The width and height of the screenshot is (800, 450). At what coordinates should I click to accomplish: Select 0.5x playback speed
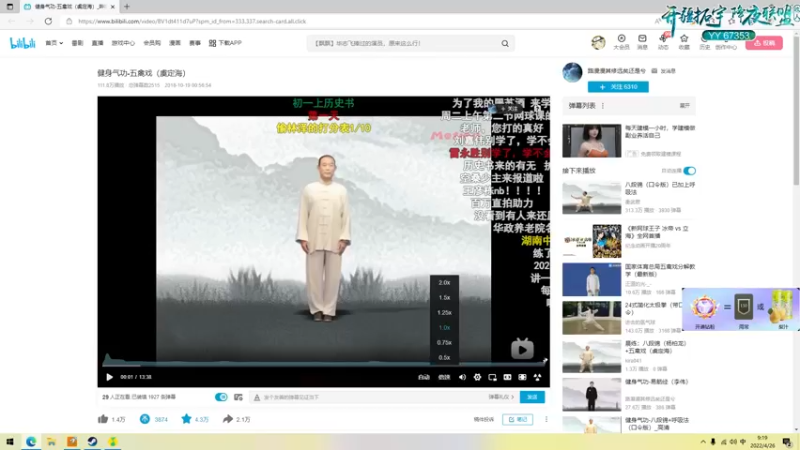coord(444,358)
